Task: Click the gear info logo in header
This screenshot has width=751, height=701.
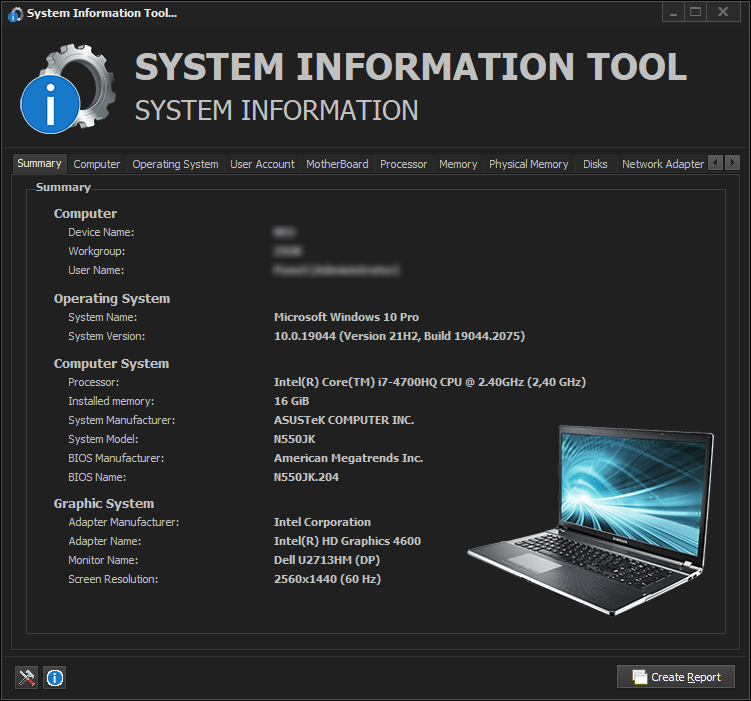Action: [68, 89]
